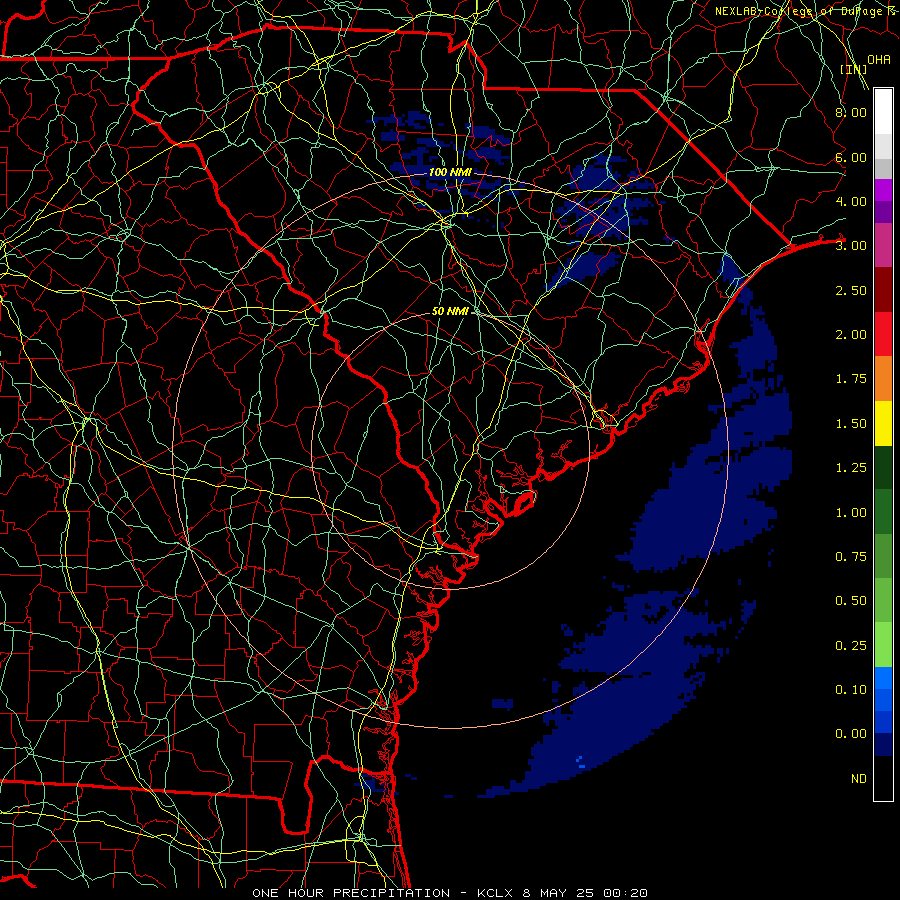Pick the bright magenta legend swatch above 4.00
The image size is (900, 900).
click(x=883, y=190)
